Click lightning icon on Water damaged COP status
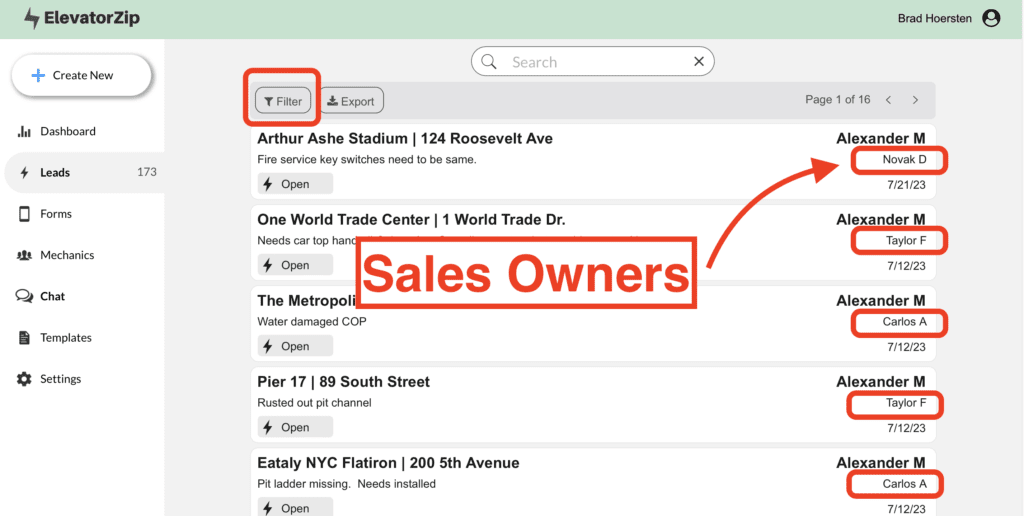 (x=268, y=346)
